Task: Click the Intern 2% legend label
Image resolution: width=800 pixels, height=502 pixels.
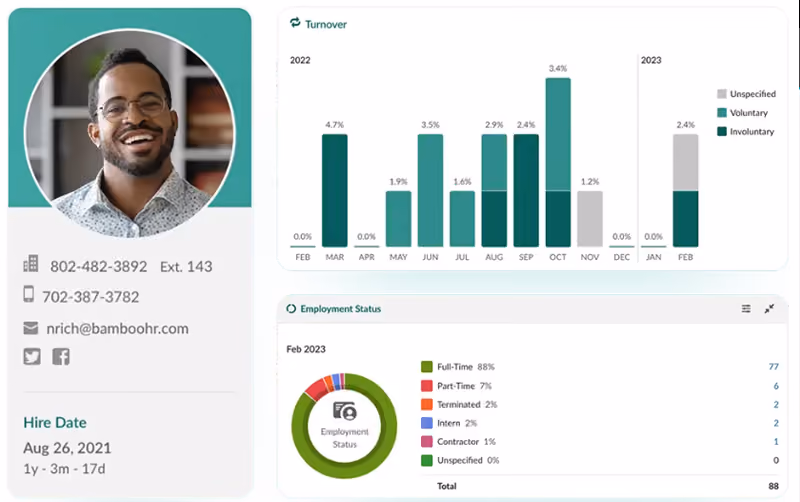Action: pos(457,423)
